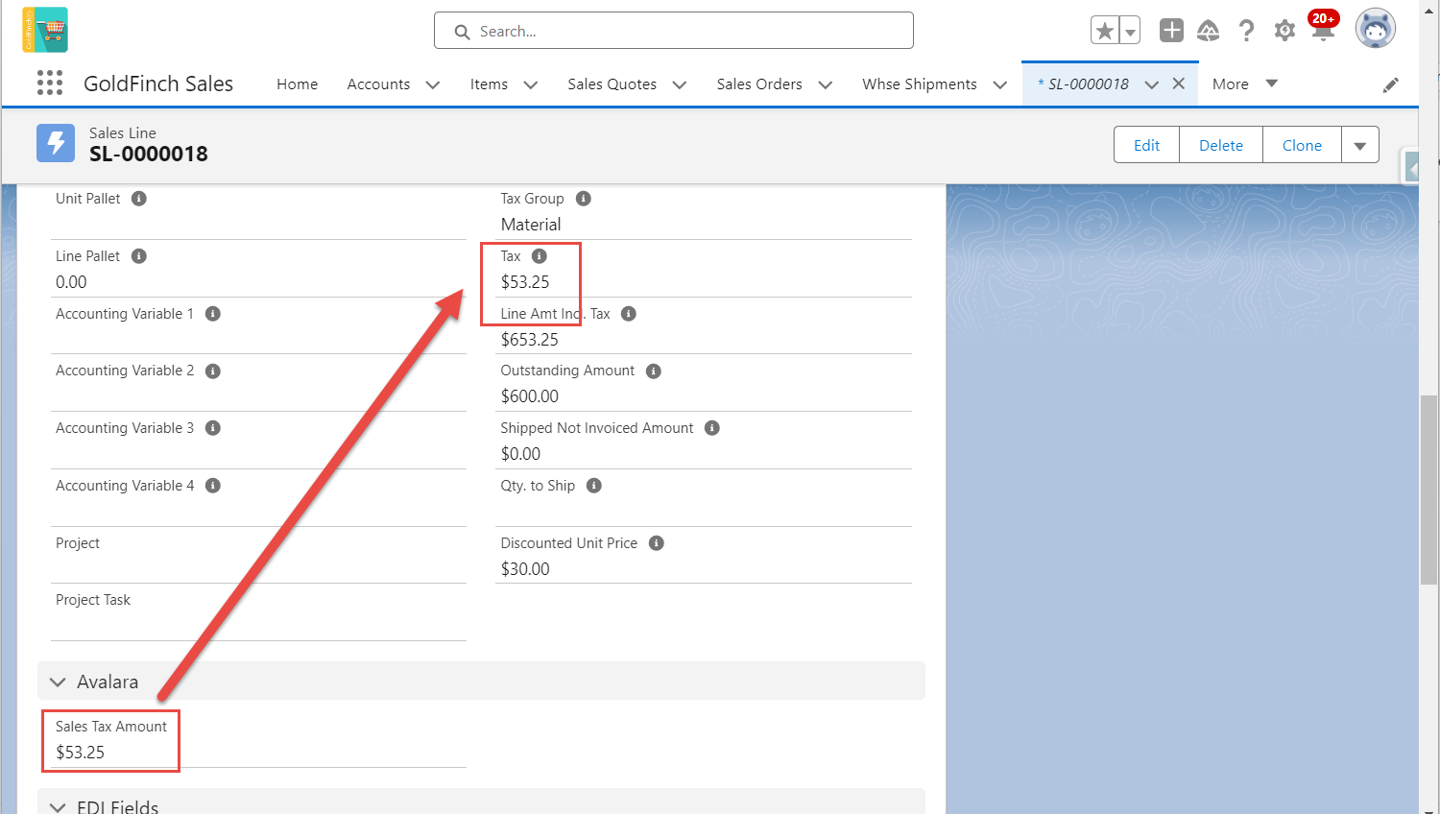Image resolution: width=1440 pixels, height=814 pixels.
Task: Click the Tax Group value Material
Action: [x=531, y=224]
